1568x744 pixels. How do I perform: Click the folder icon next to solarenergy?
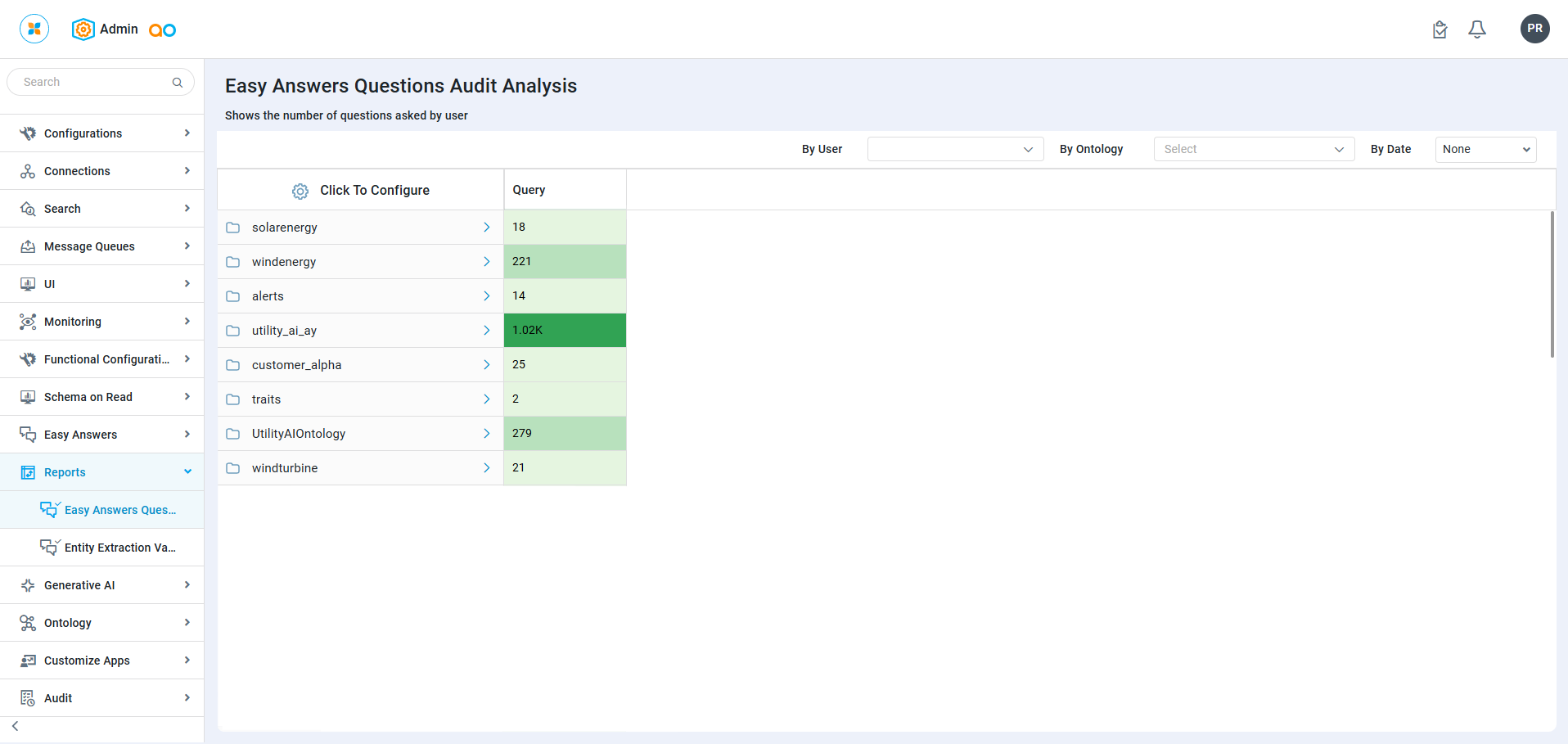tap(233, 228)
